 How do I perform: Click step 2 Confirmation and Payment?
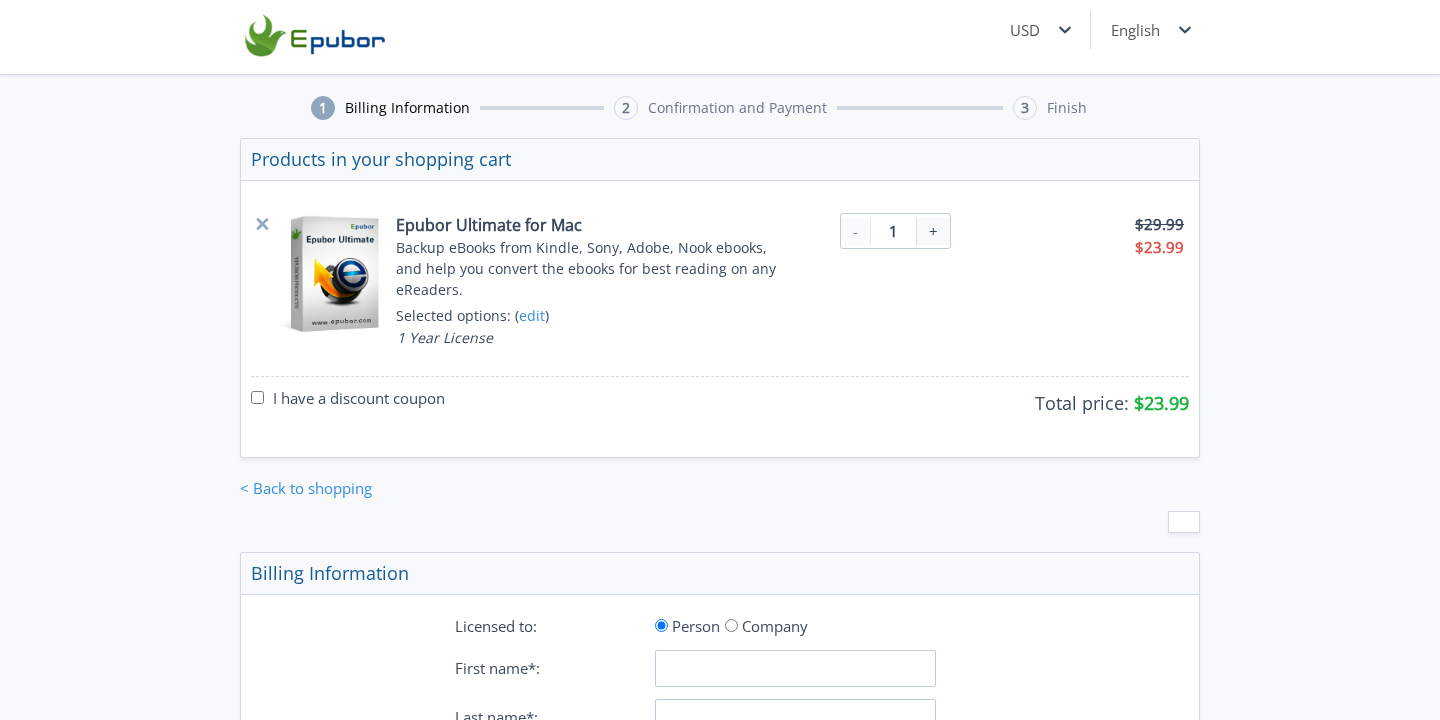pyautogui.click(x=720, y=108)
